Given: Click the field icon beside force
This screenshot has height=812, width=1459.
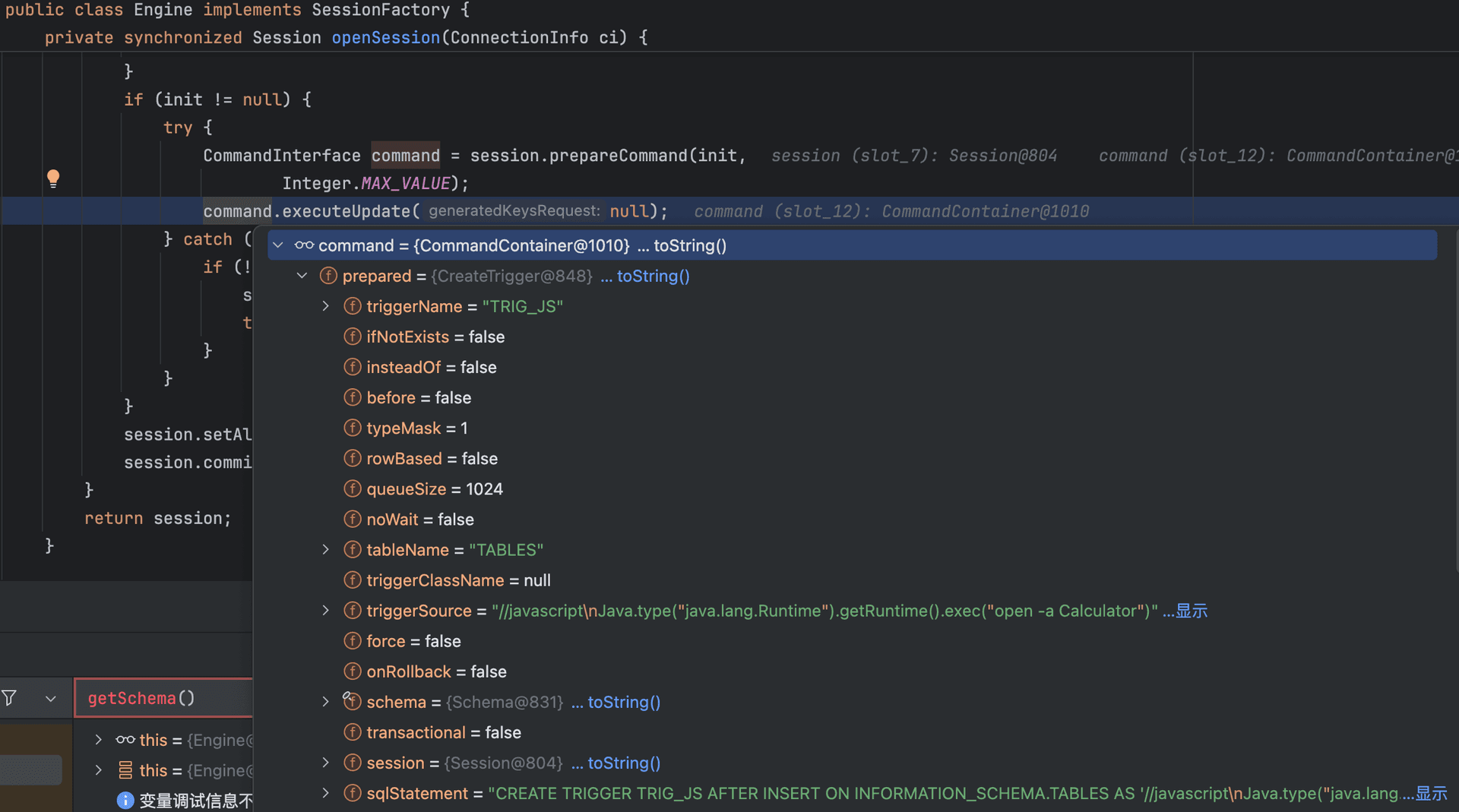Looking at the screenshot, I should pos(353,640).
